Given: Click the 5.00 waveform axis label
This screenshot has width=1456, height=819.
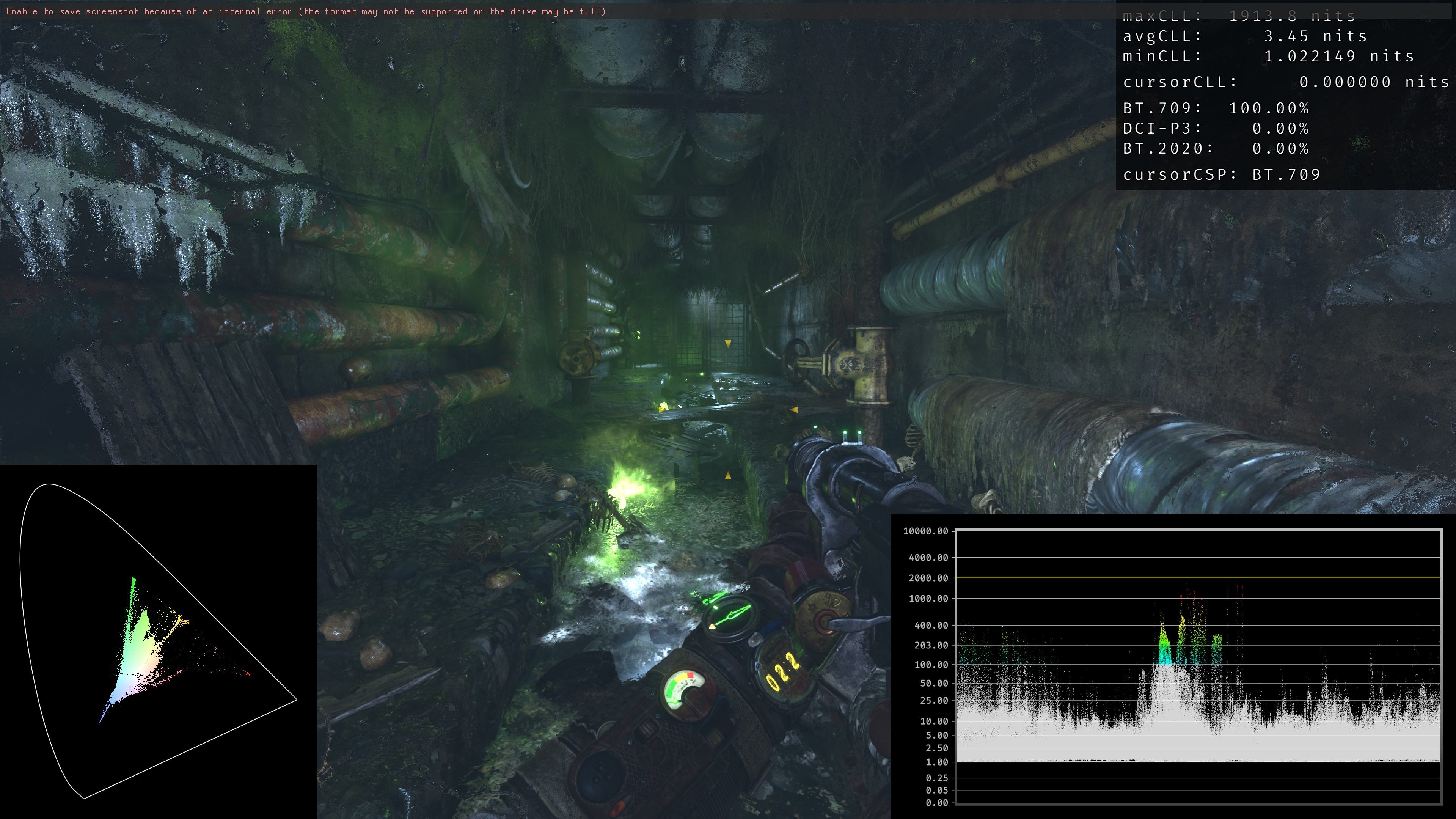Looking at the screenshot, I should pos(936,735).
